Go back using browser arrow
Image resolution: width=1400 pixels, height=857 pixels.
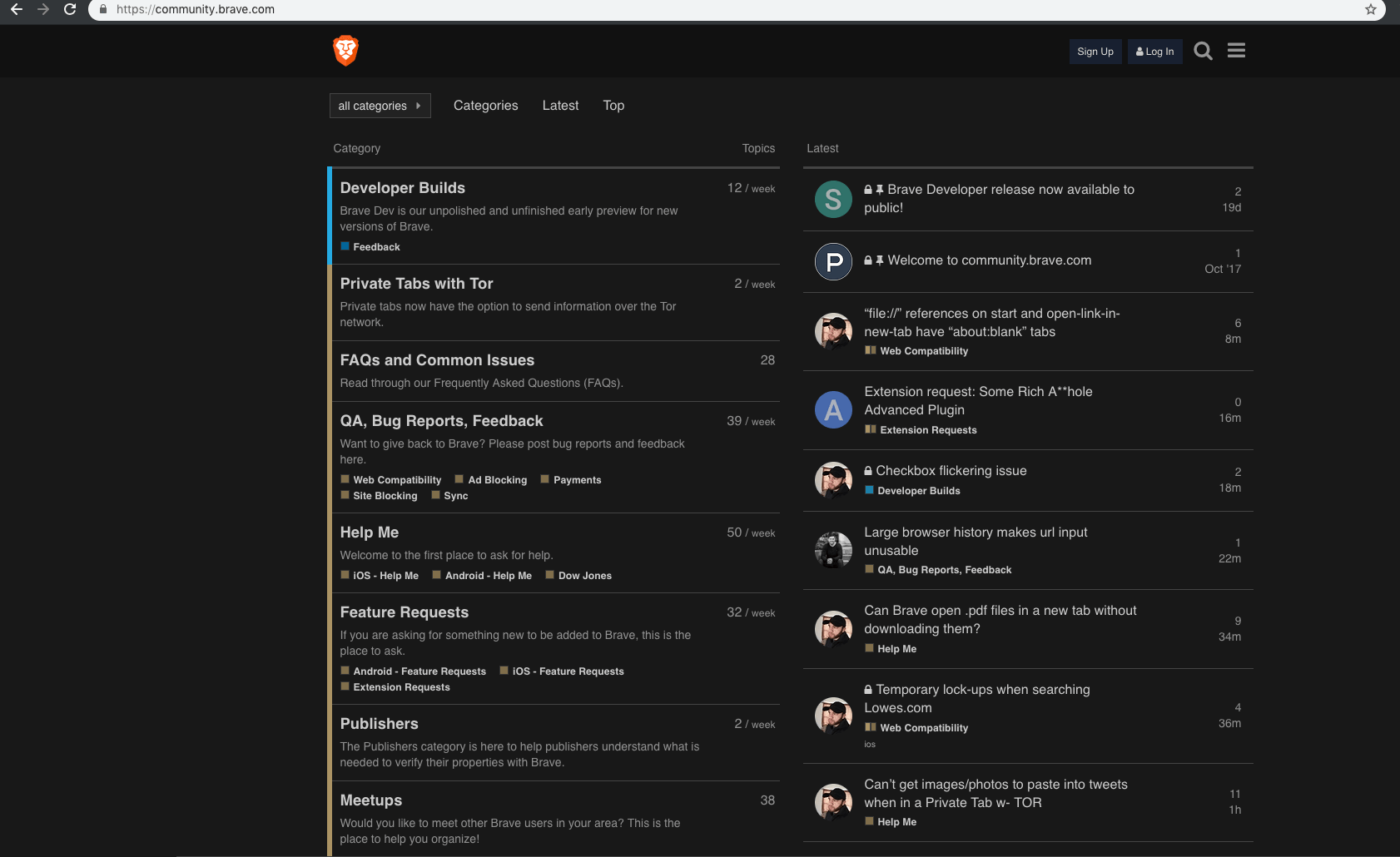[17, 9]
